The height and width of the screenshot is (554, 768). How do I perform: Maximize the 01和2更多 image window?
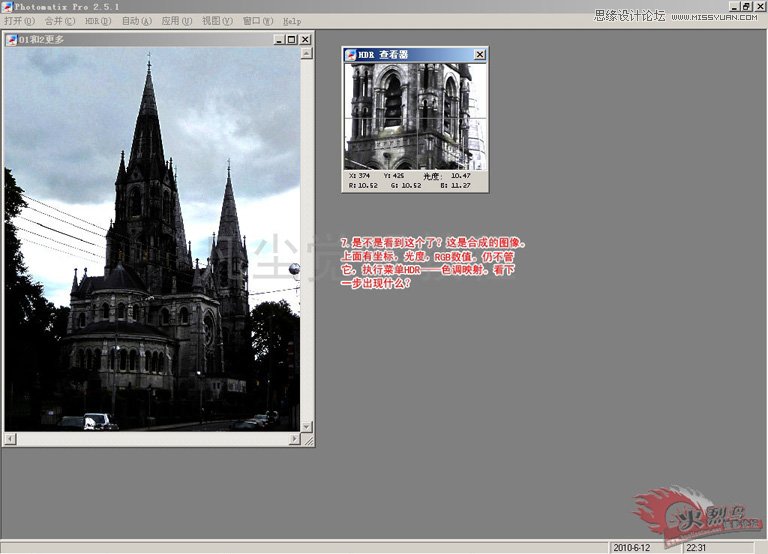291,40
